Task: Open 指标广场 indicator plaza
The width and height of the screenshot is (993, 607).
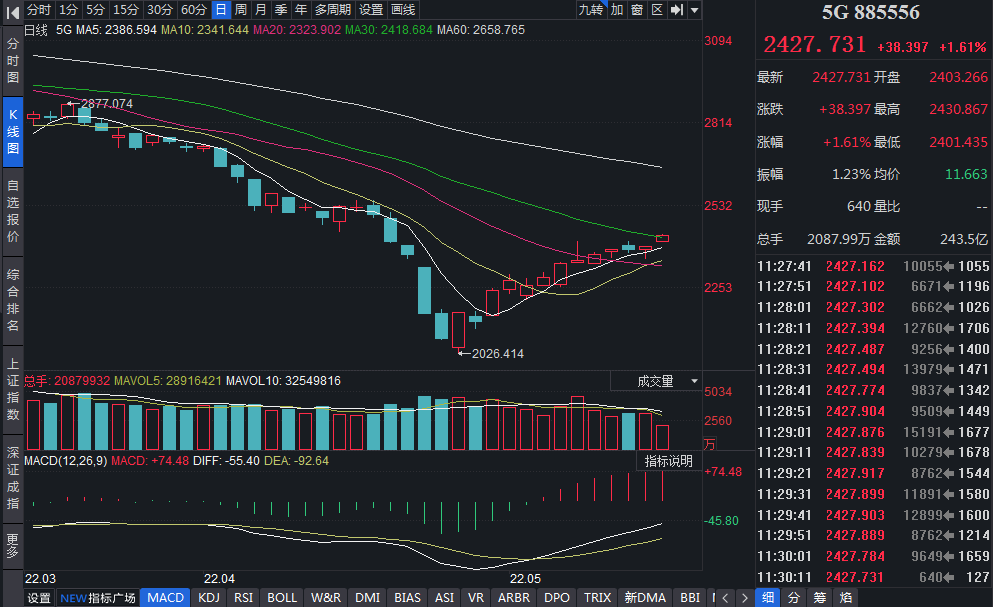Action: [98, 597]
